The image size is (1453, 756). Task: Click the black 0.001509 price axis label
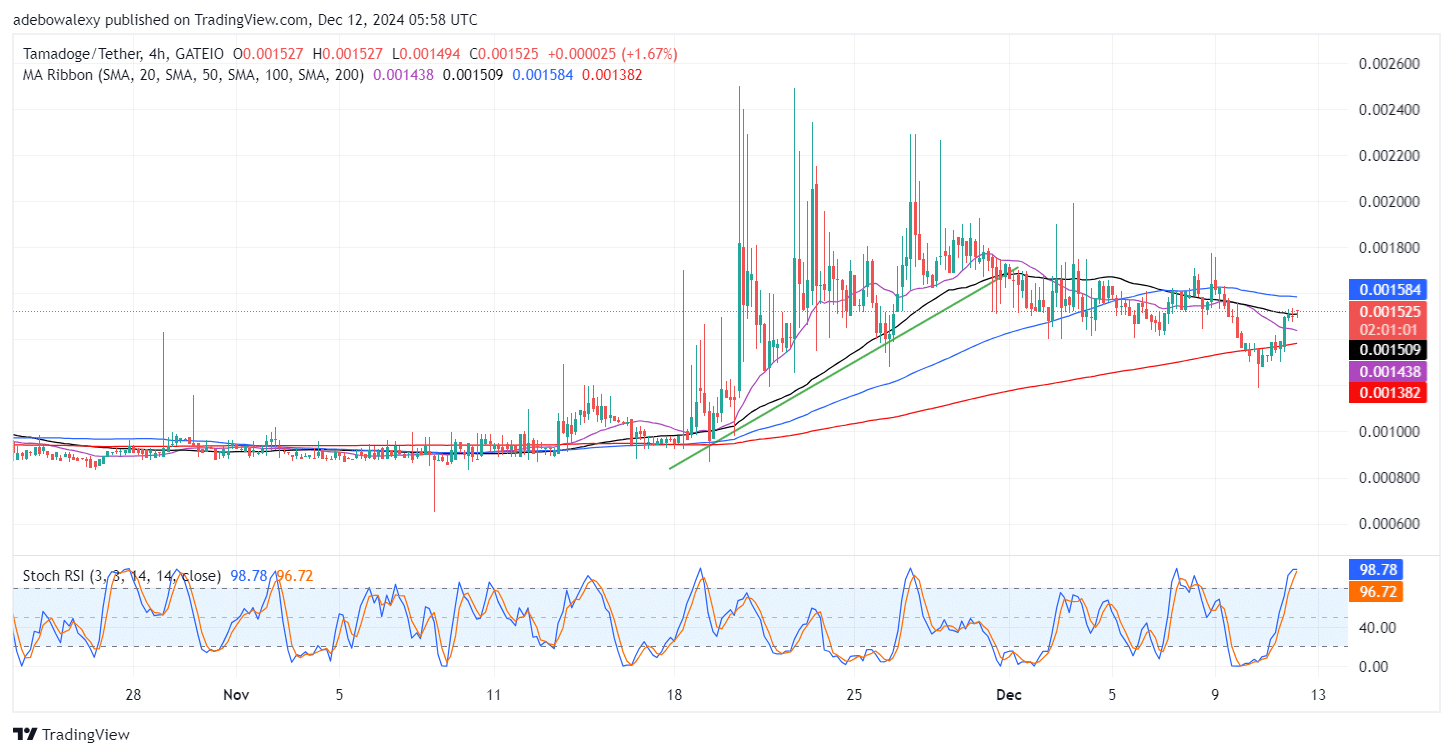1386,350
